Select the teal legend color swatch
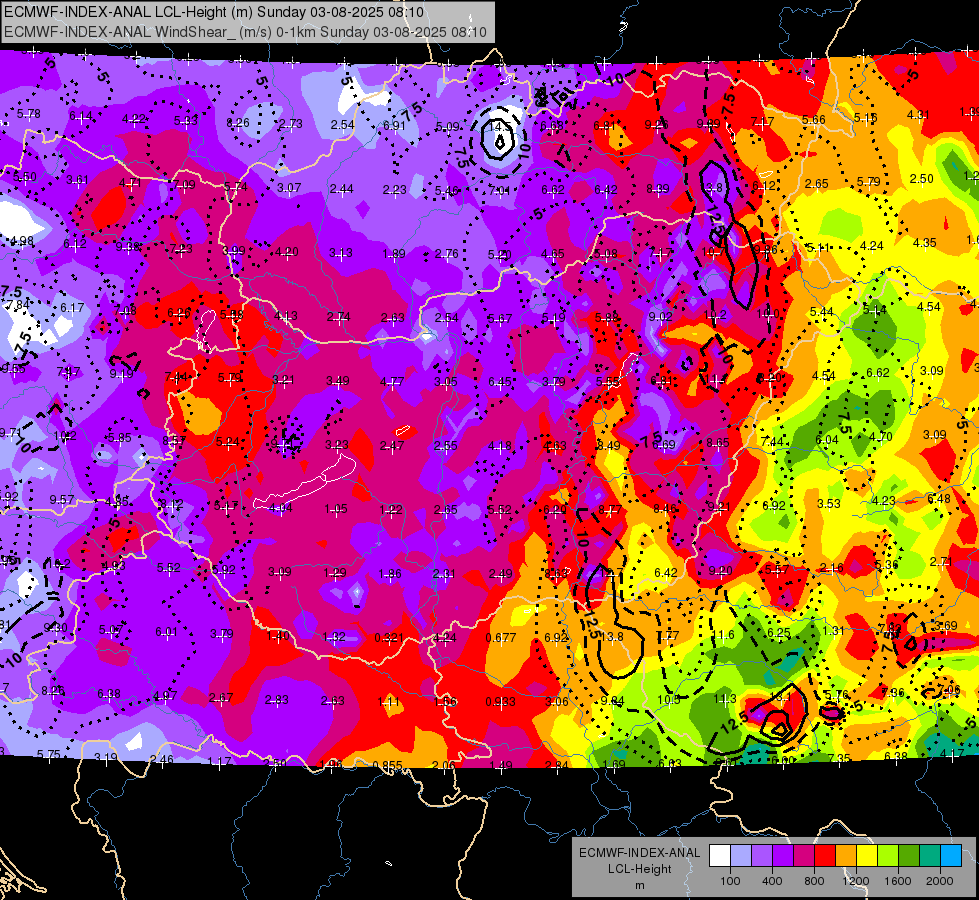Screen dimensions: 979x900 click(x=930, y=856)
